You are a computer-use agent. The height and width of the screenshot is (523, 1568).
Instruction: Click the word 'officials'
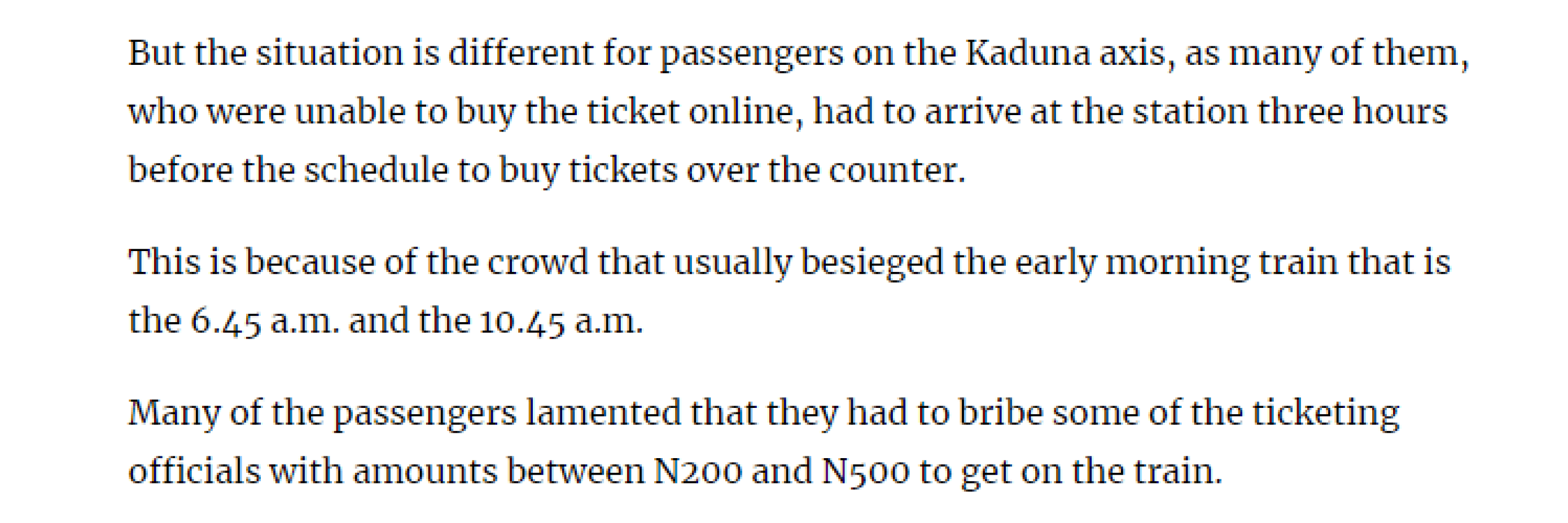coord(194,471)
